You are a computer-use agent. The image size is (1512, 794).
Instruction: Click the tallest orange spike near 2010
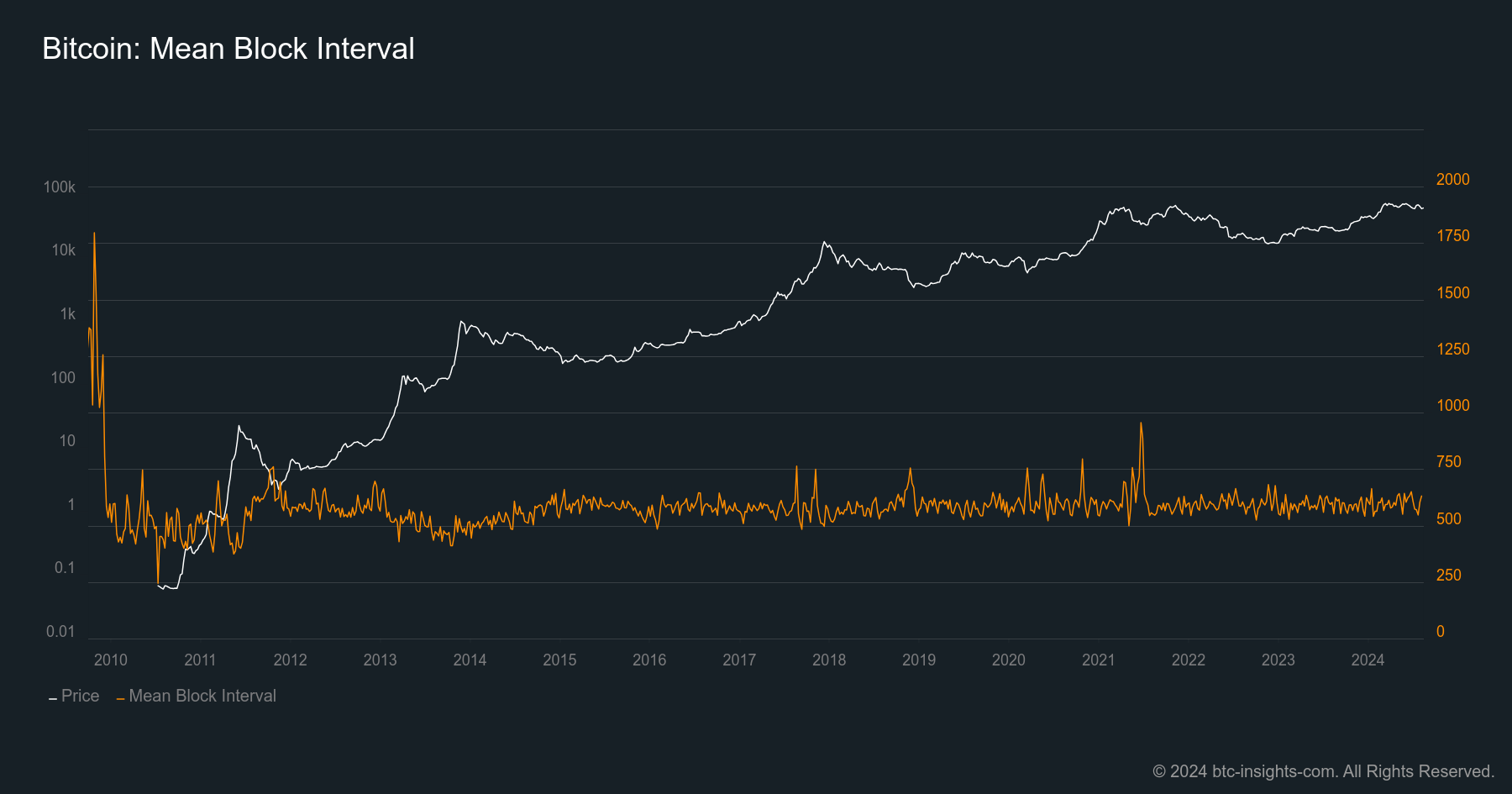coord(94,234)
